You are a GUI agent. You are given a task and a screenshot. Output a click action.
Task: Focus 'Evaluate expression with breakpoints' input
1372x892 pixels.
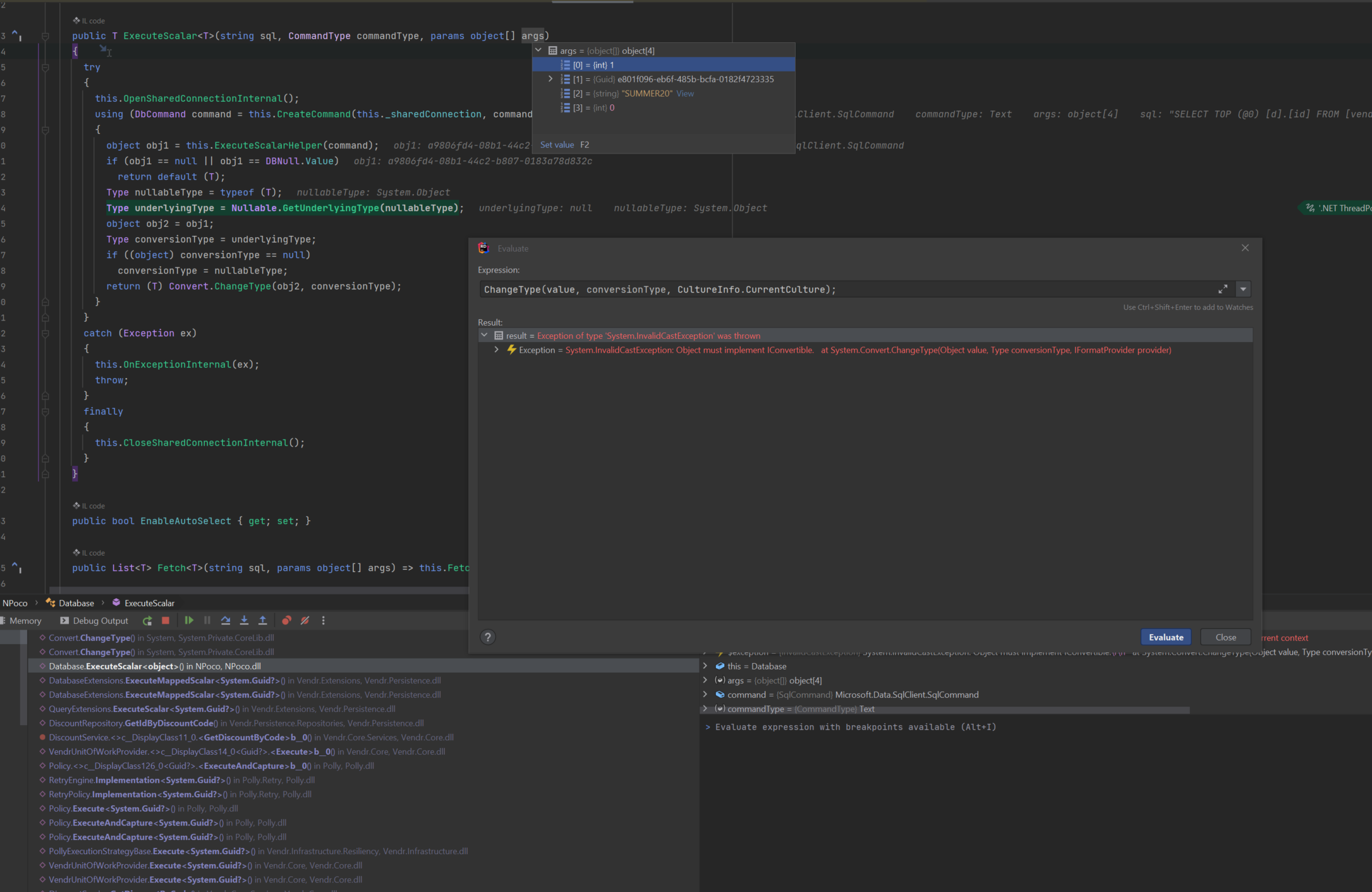[855, 727]
